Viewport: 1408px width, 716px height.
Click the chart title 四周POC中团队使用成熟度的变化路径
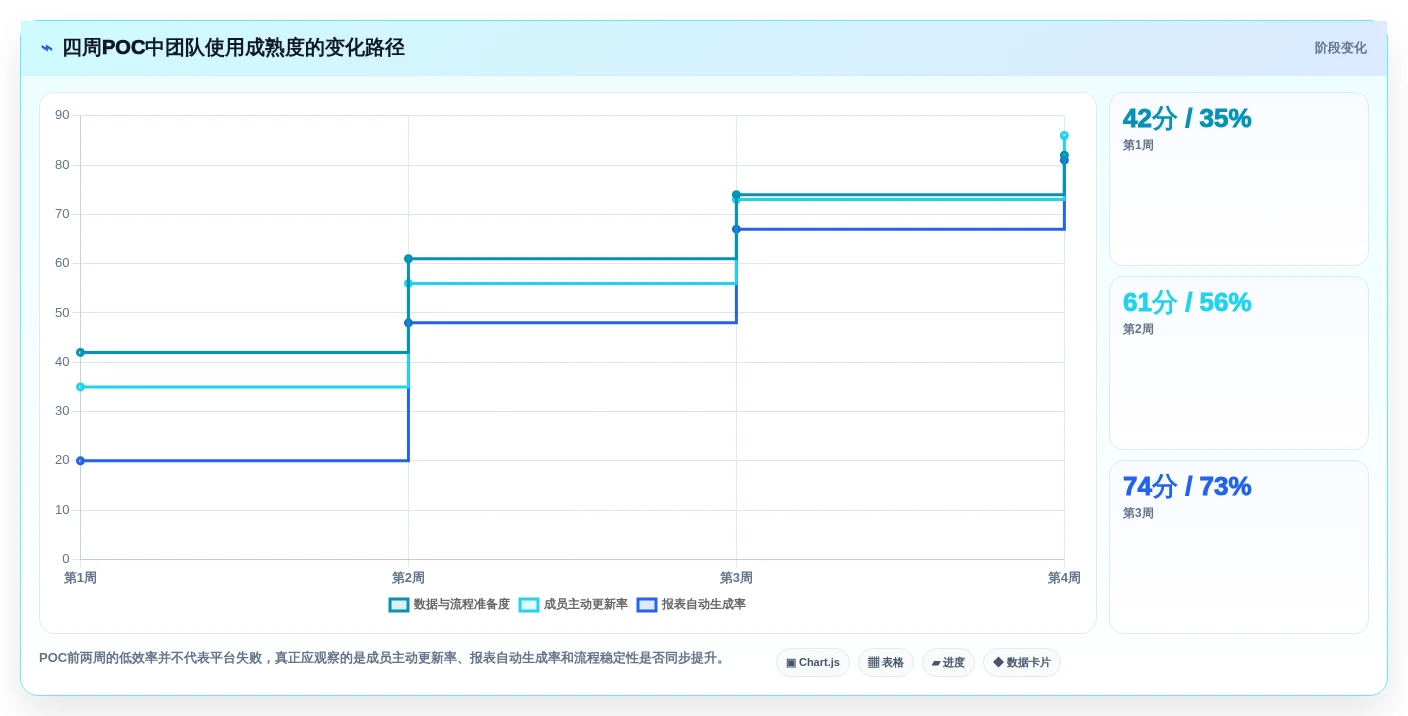[x=233, y=48]
